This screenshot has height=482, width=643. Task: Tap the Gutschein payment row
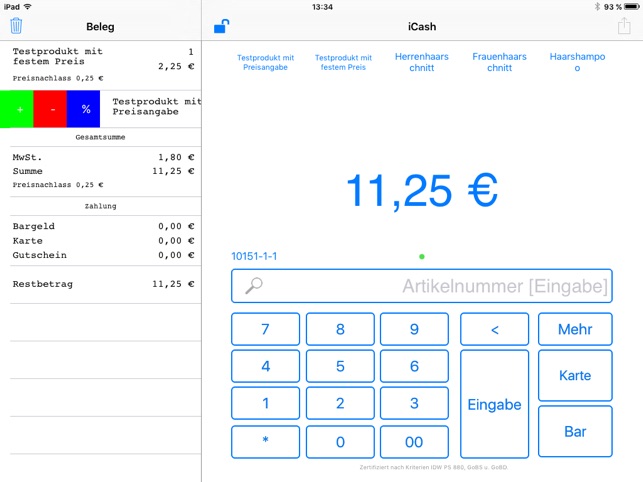[103, 255]
